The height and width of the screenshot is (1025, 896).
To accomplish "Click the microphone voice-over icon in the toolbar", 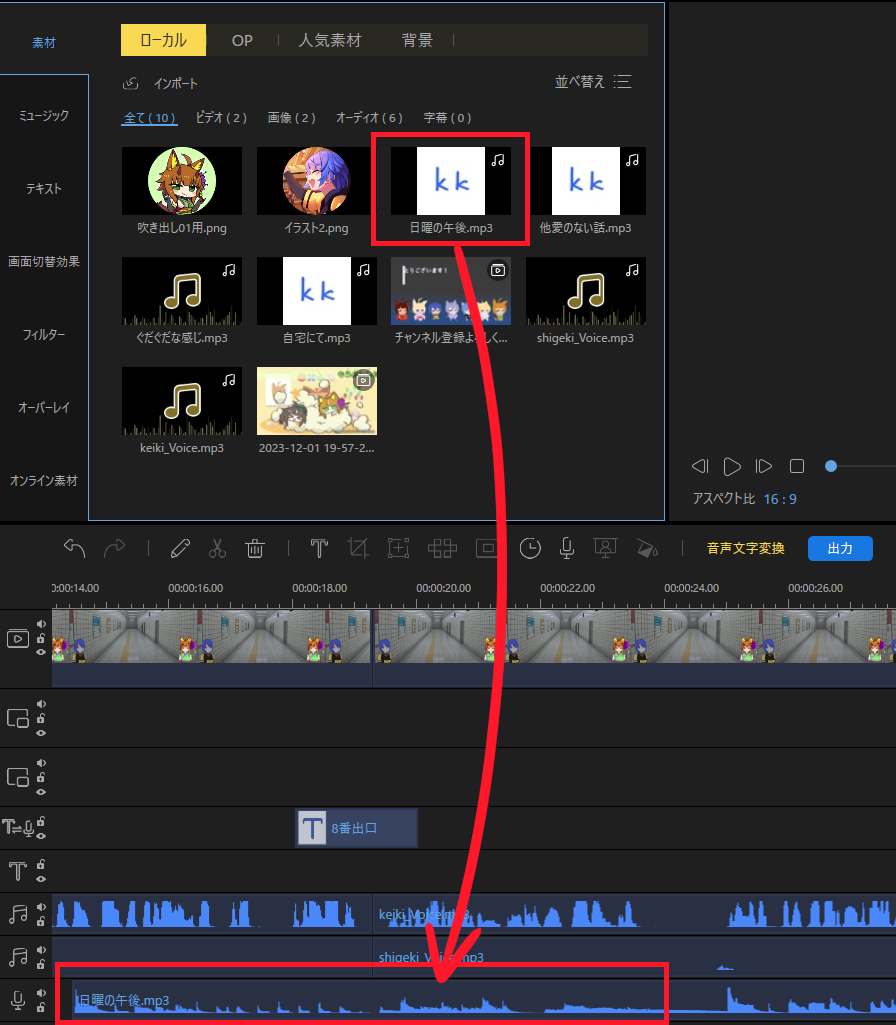I will (566, 548).
